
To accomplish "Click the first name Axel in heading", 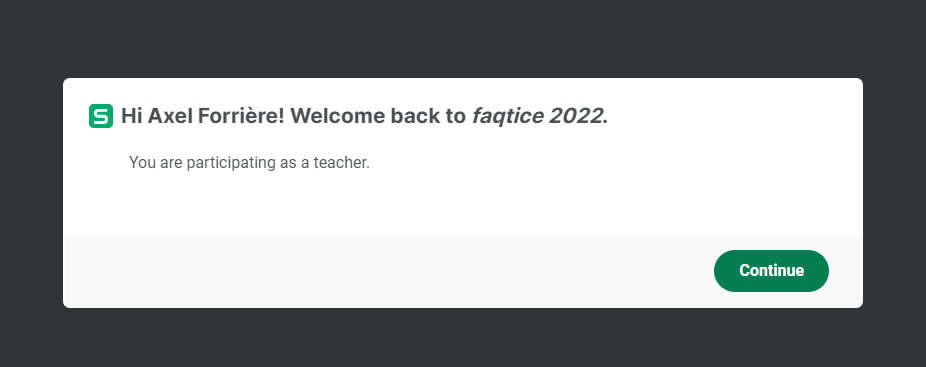I will click(x=169, y=116).
